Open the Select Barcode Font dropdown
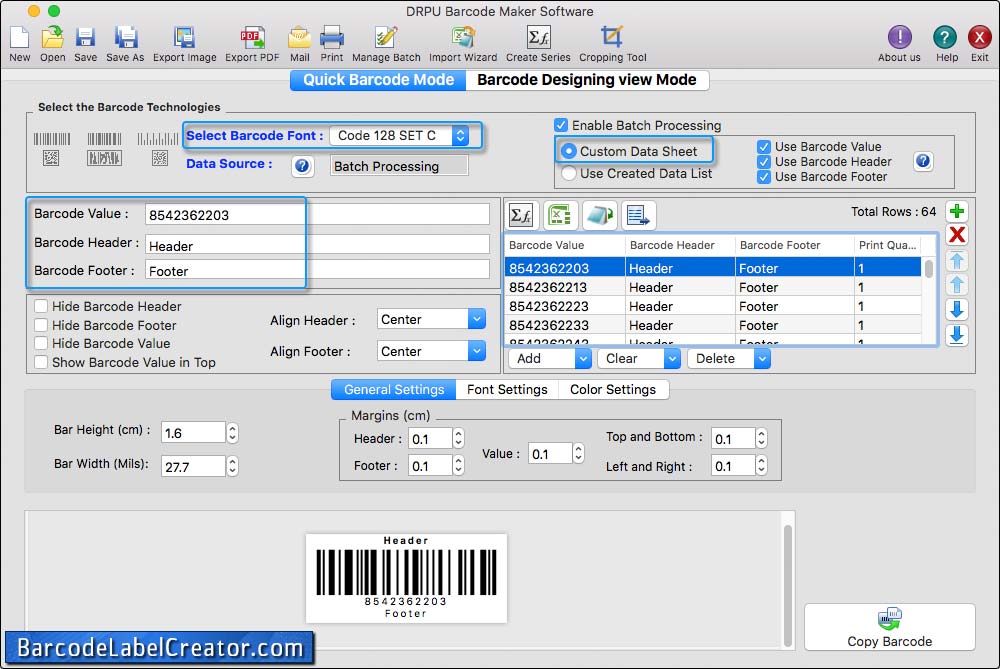The height and width of the screenshot is (669, 1000). point(399,135)
